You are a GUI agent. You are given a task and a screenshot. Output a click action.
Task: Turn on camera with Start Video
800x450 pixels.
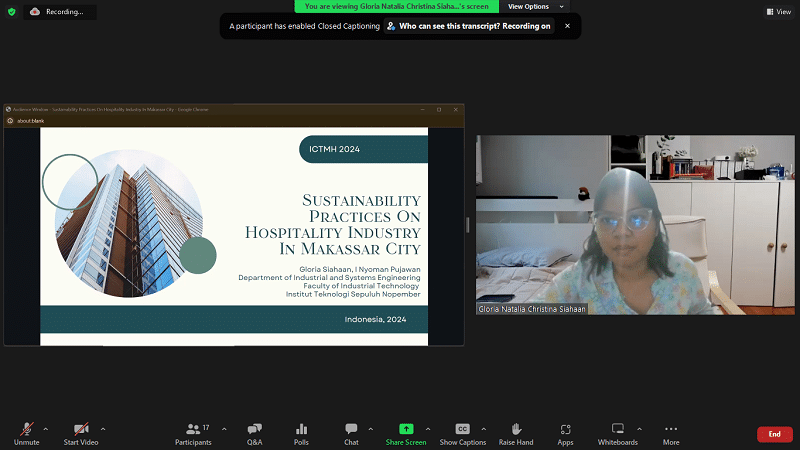coord(80,429)
